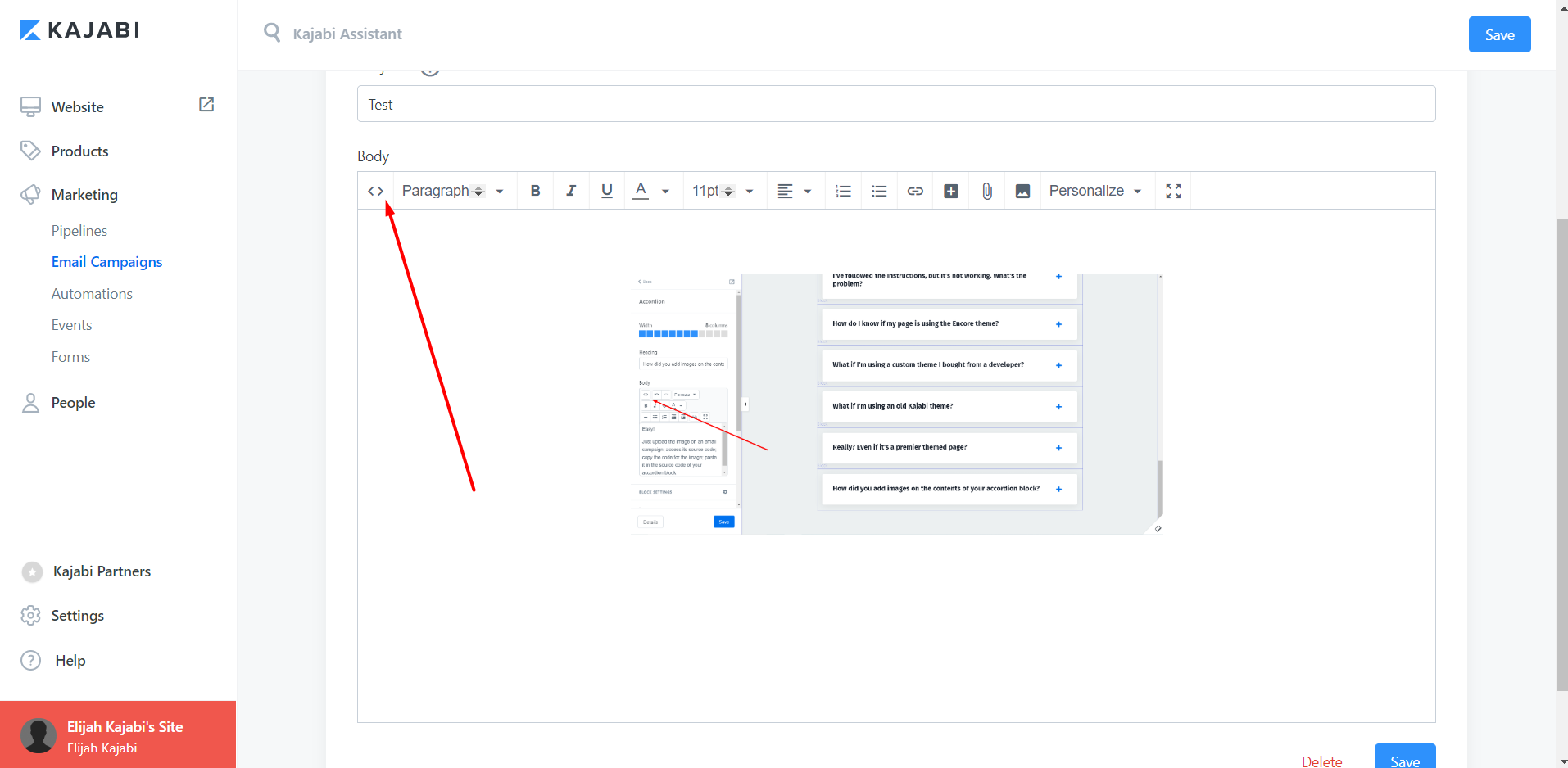
Task: Toggle underline text formatting
Action: click(607, 191)
